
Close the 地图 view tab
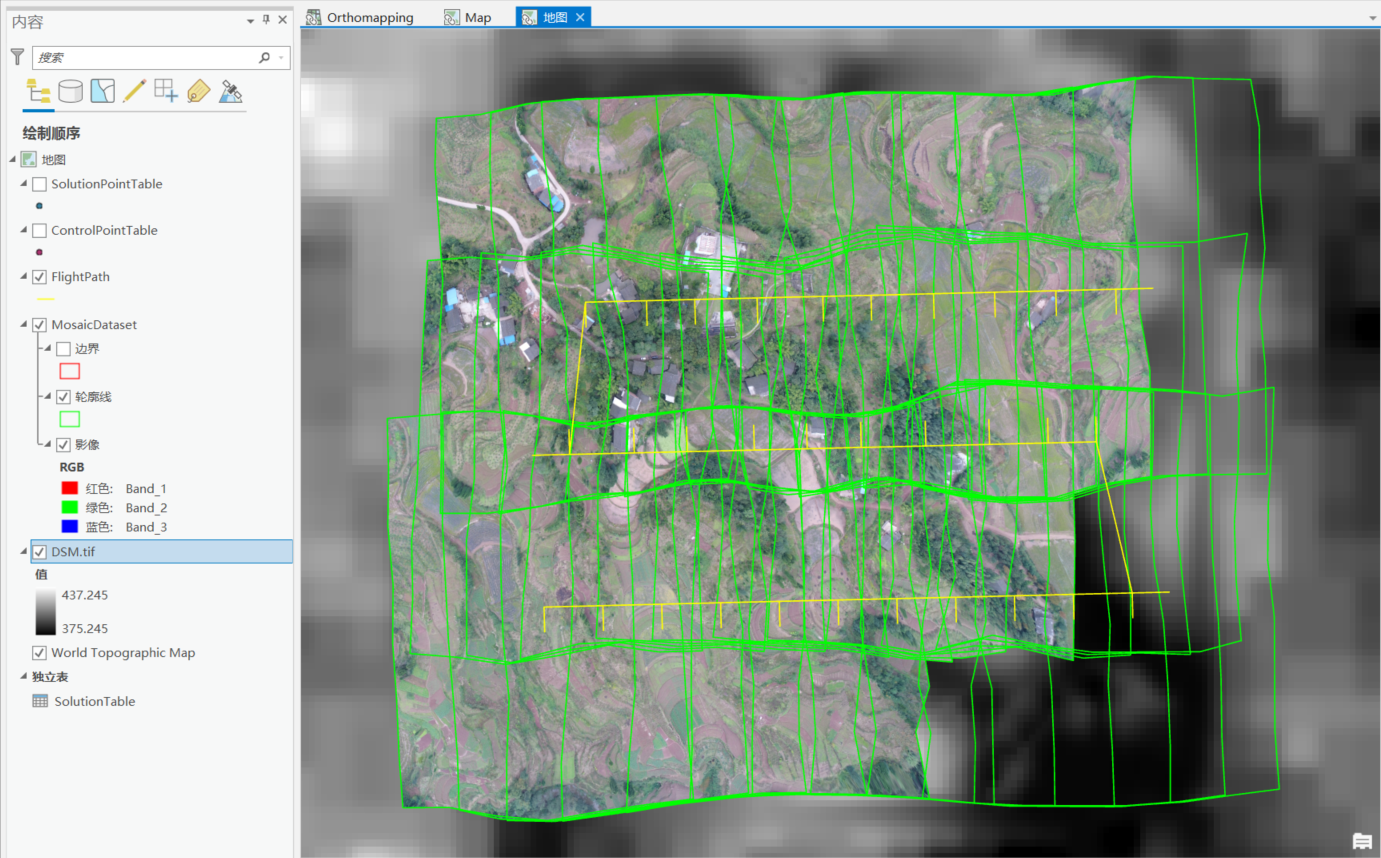click(x=580, y=17)
